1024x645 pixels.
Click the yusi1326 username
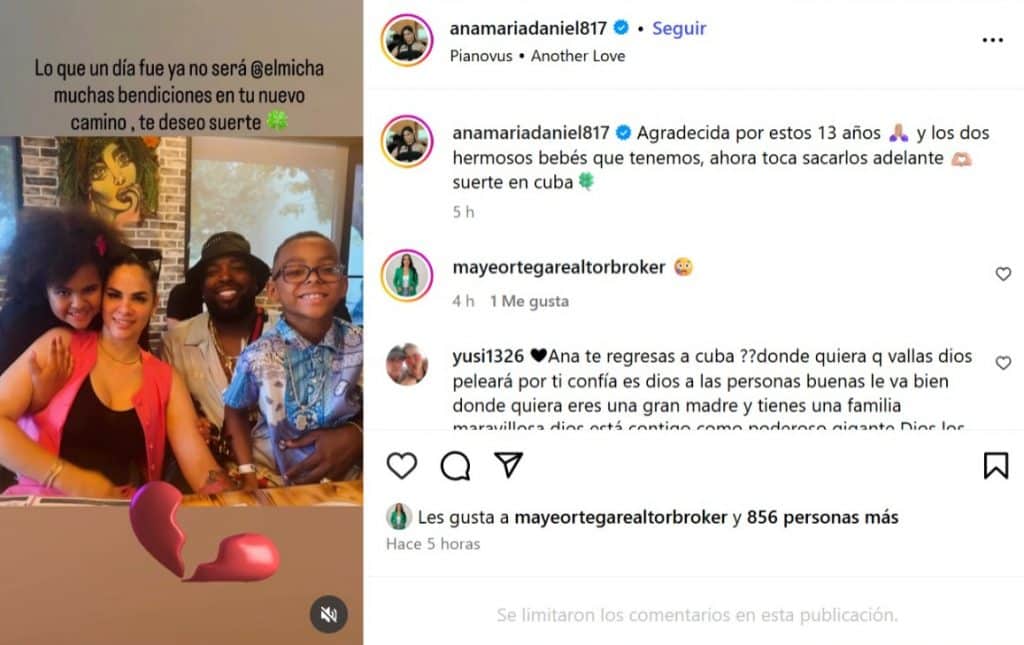pos(488,356)
